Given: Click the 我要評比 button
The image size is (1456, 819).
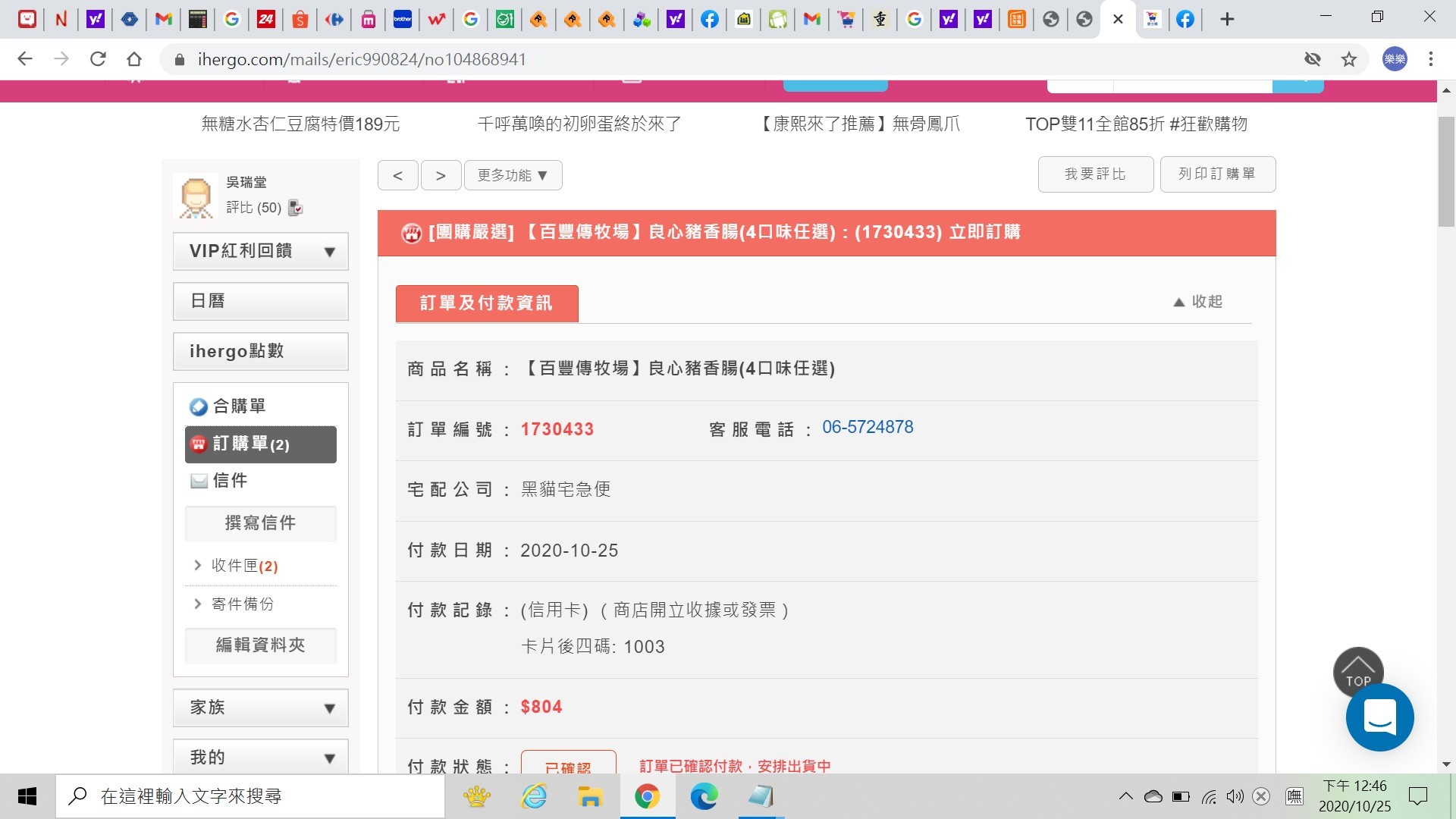Looking at the screenshot, I should [x=1096, y=174].
